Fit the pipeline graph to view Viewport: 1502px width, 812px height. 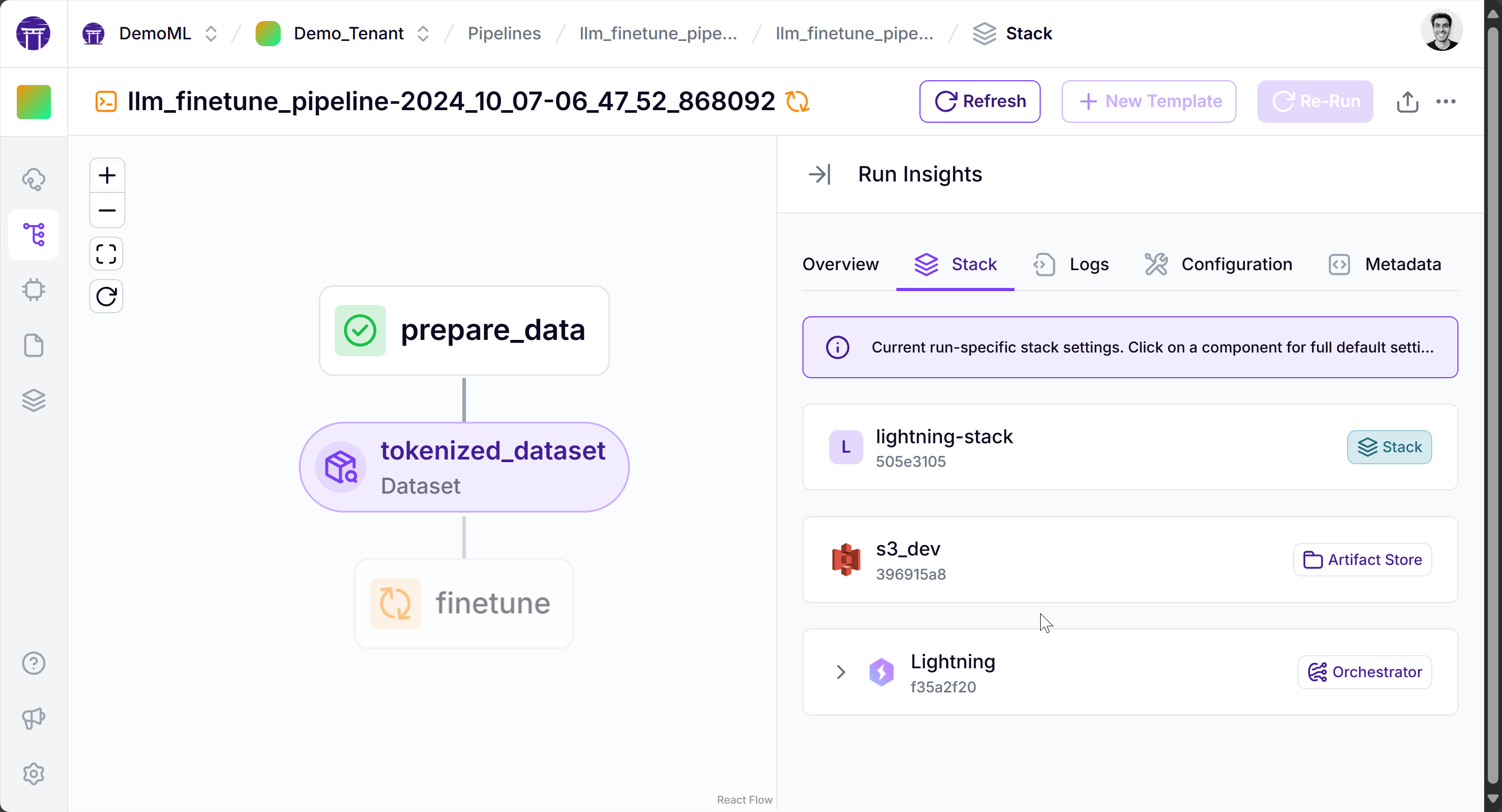coord(106,253)
